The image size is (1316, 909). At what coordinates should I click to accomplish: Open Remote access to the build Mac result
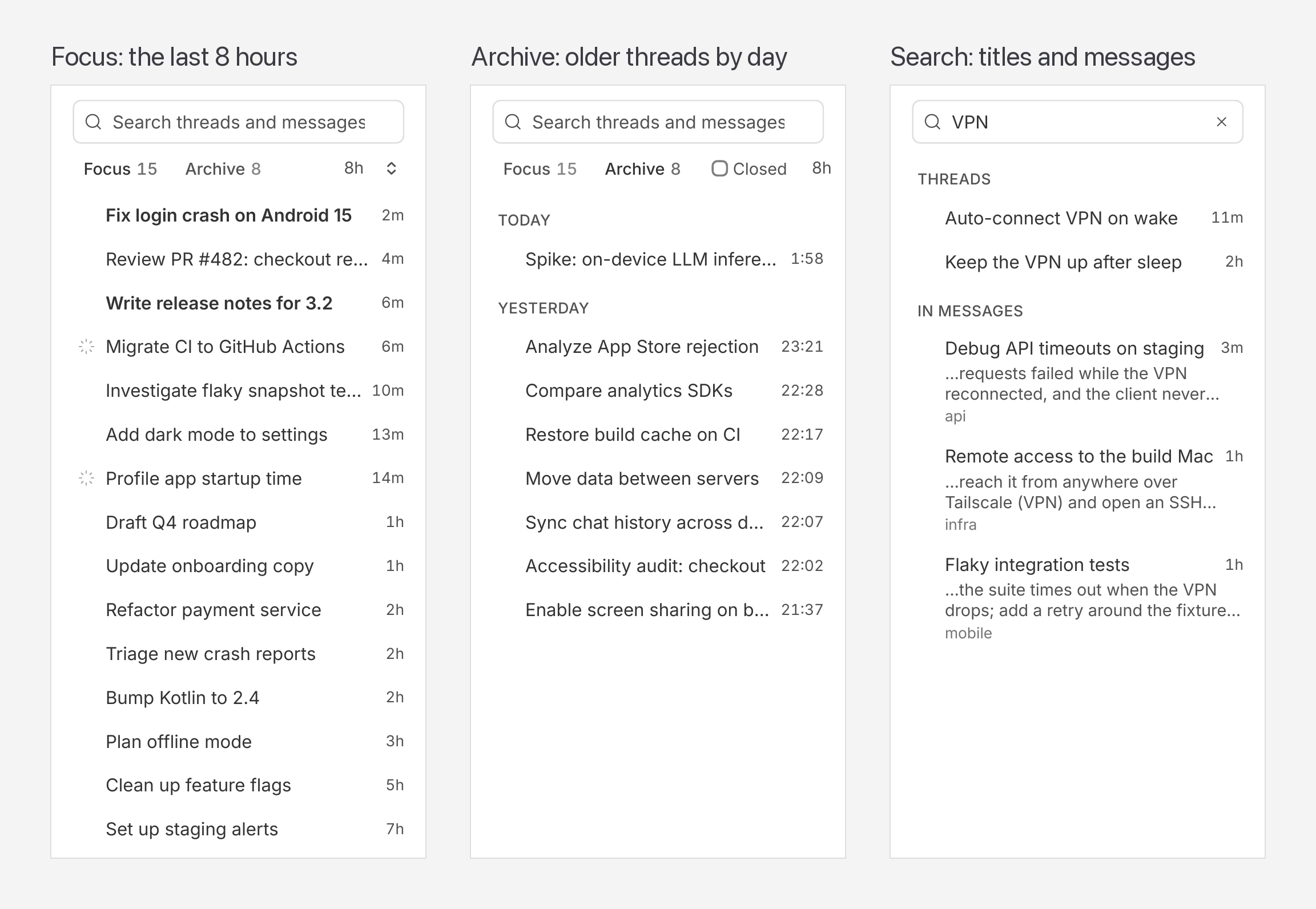(1078, 489)
